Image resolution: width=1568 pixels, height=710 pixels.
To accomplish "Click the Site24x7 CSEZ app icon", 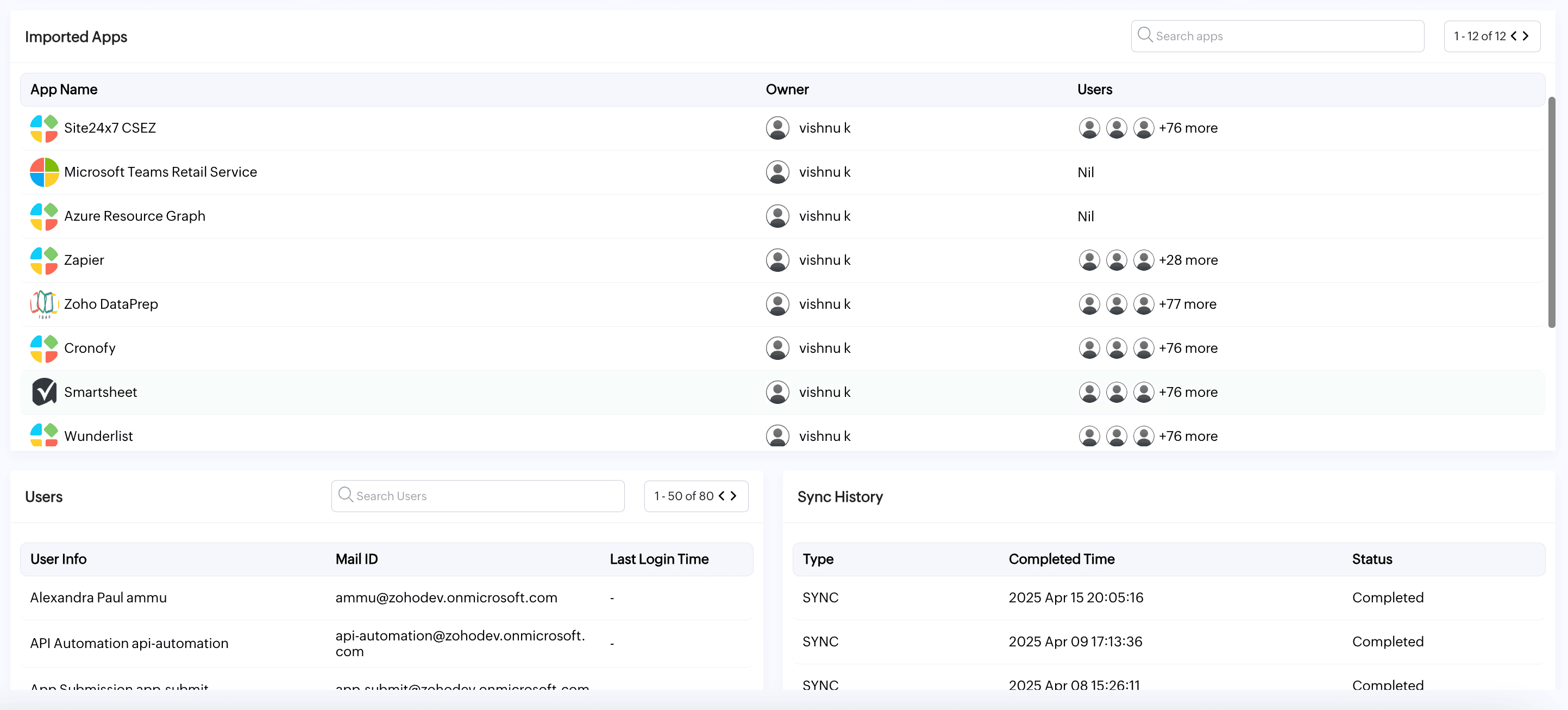I will click(x=44, y=128).
